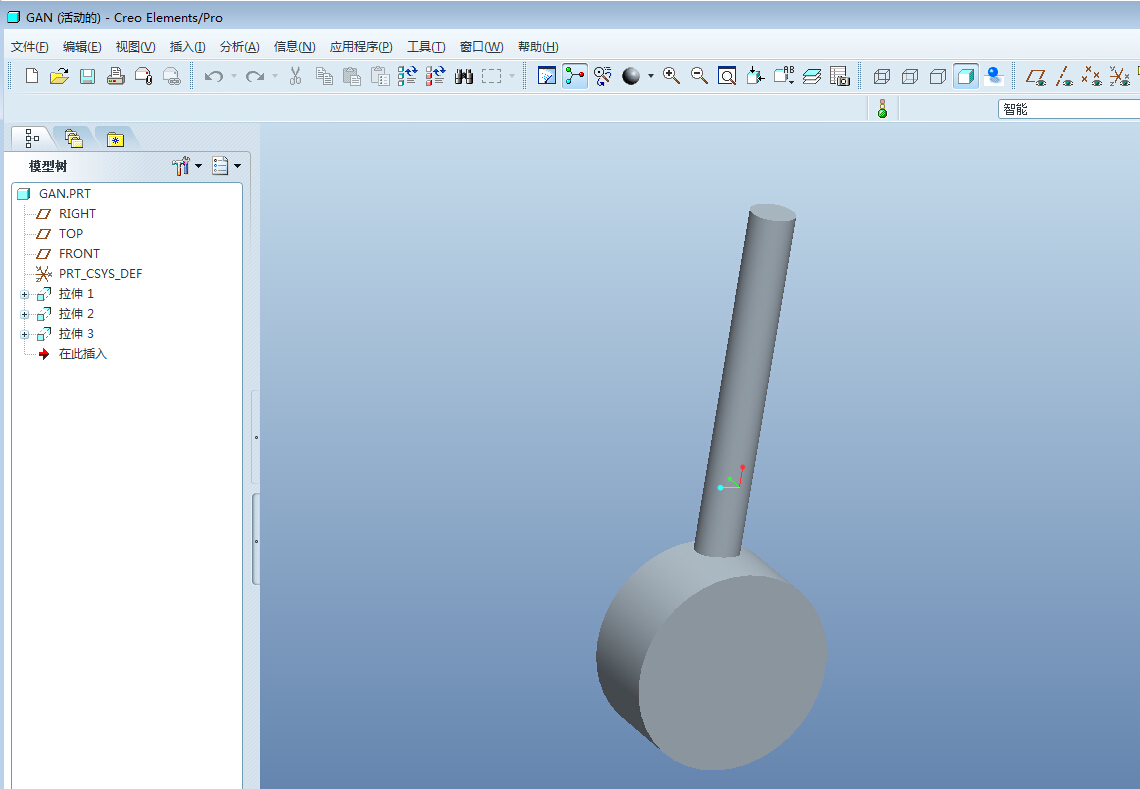
Task: Click the Copy icon
Action: tap(324, 76)
